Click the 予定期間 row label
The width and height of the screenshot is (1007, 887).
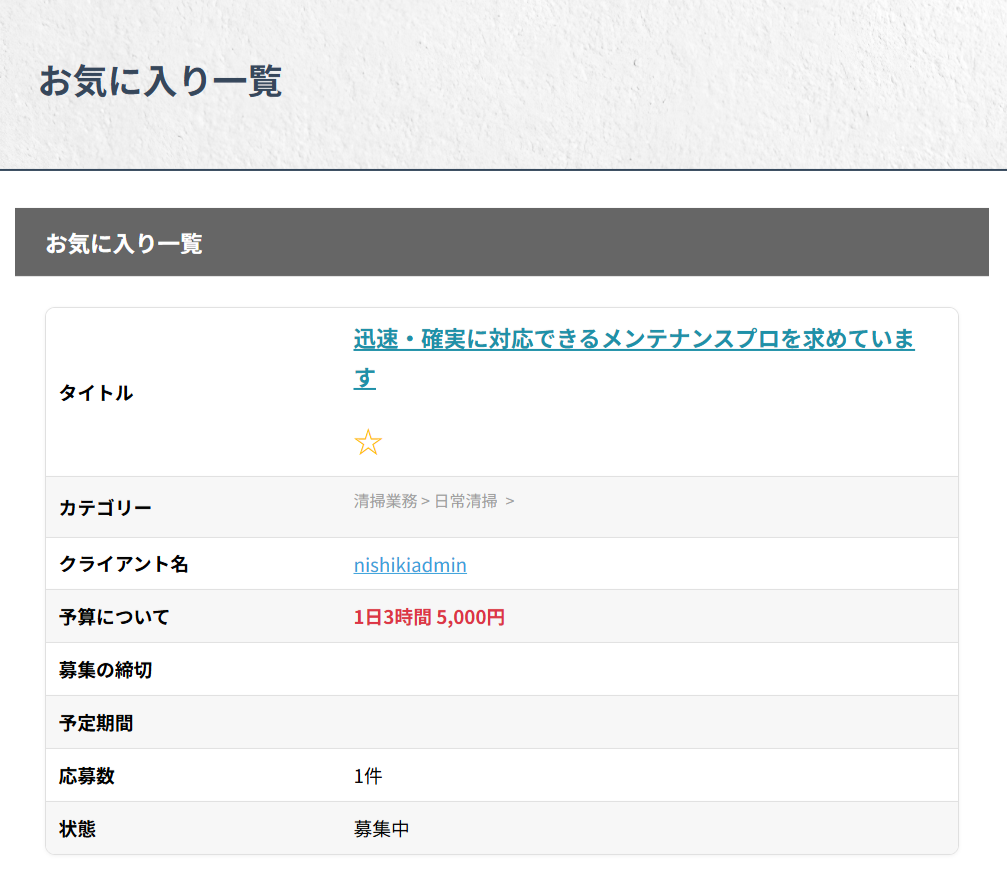[96, 723]
